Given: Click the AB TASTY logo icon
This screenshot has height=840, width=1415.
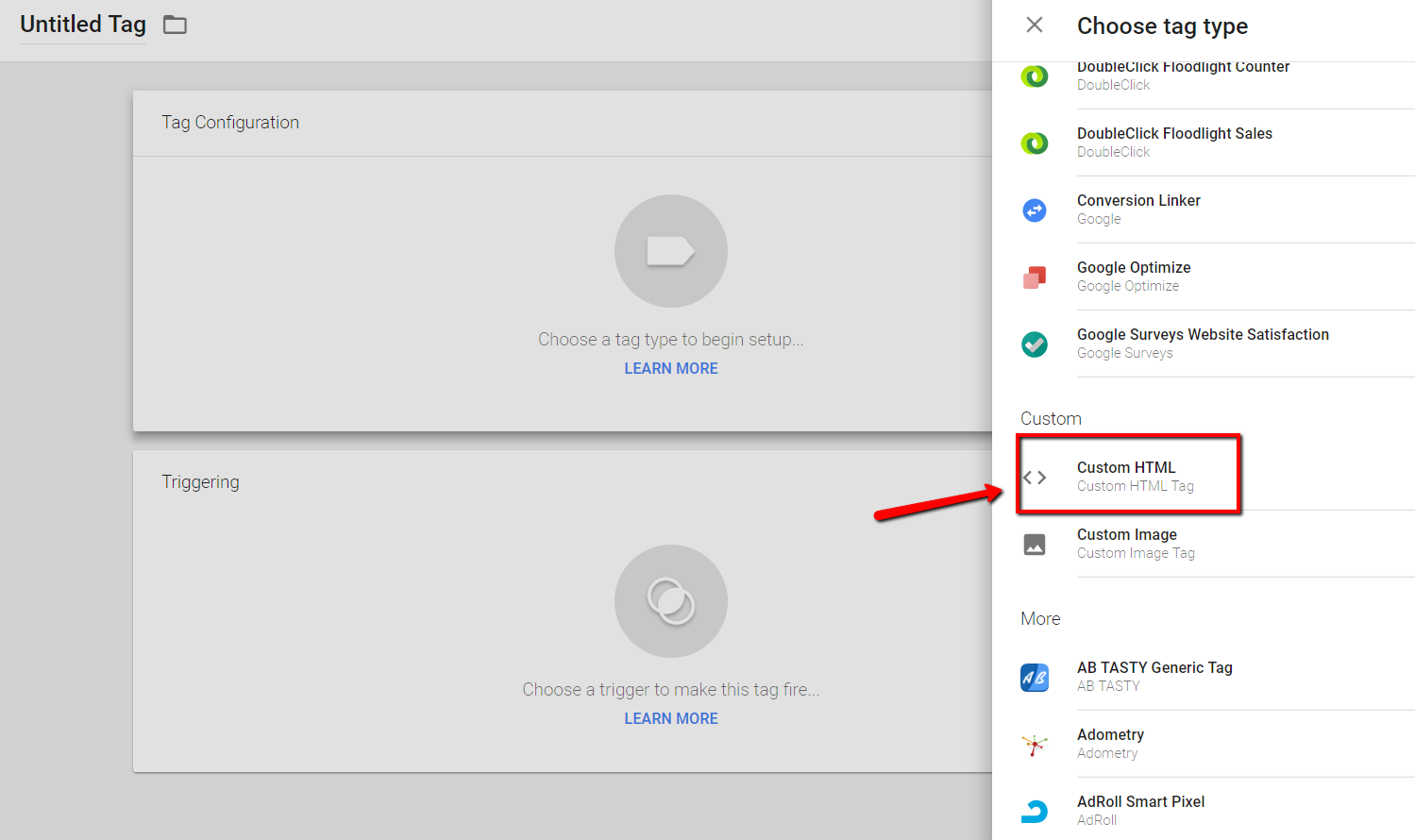Looking at the screenshot, I should [x=1035, y=677].
